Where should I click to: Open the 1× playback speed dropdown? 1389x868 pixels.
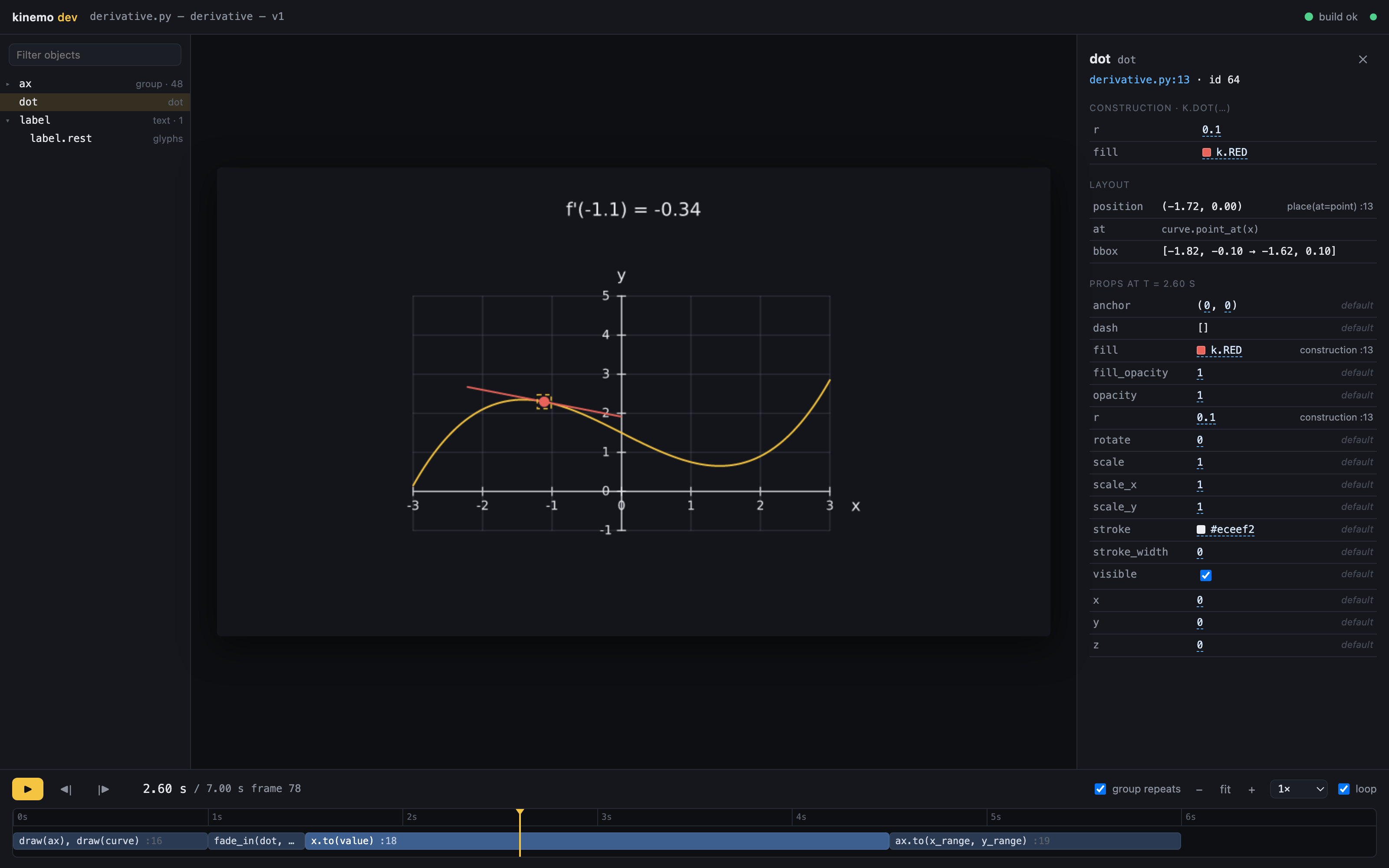coord(1298,789)
